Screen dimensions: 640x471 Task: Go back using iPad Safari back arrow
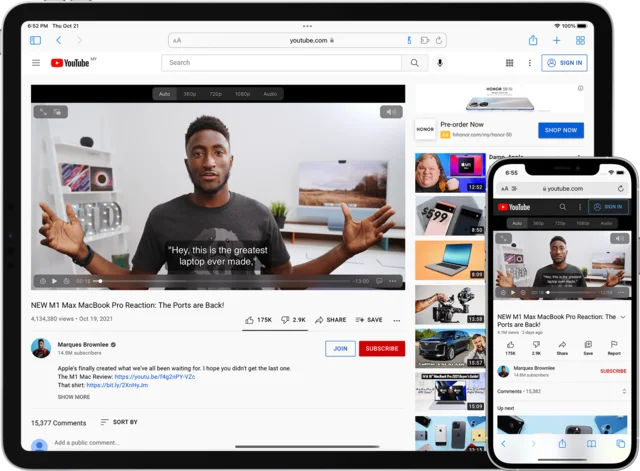[59, 40]
